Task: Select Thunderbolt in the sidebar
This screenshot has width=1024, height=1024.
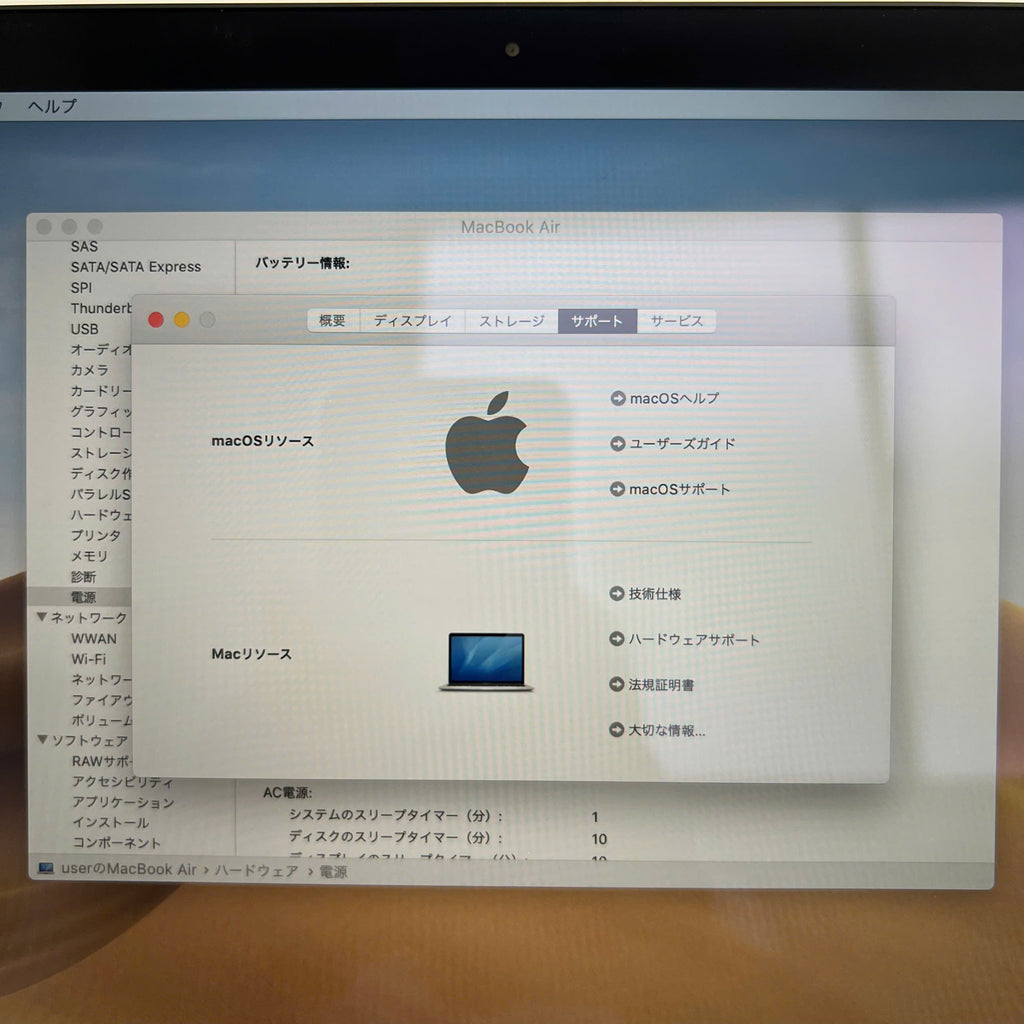Action: (101, 308)
